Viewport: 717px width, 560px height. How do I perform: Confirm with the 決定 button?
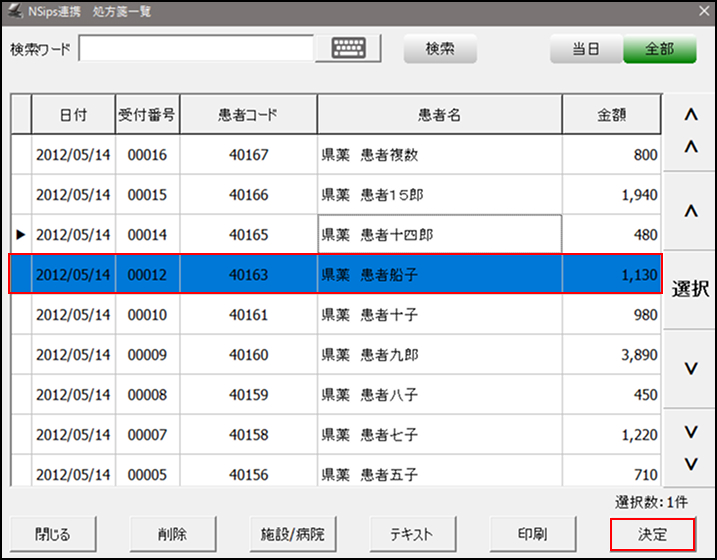652,533
